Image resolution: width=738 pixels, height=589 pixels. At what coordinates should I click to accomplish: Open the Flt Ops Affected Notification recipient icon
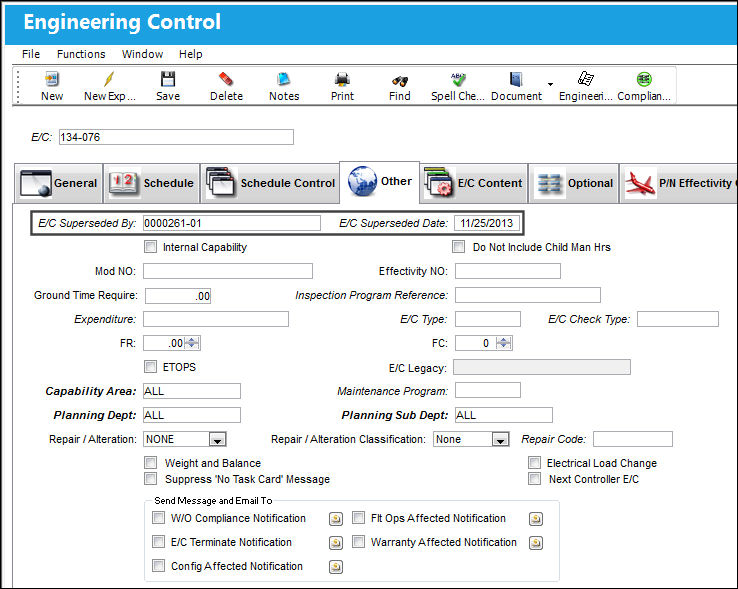pyautogui.click(x=536, y=519)
